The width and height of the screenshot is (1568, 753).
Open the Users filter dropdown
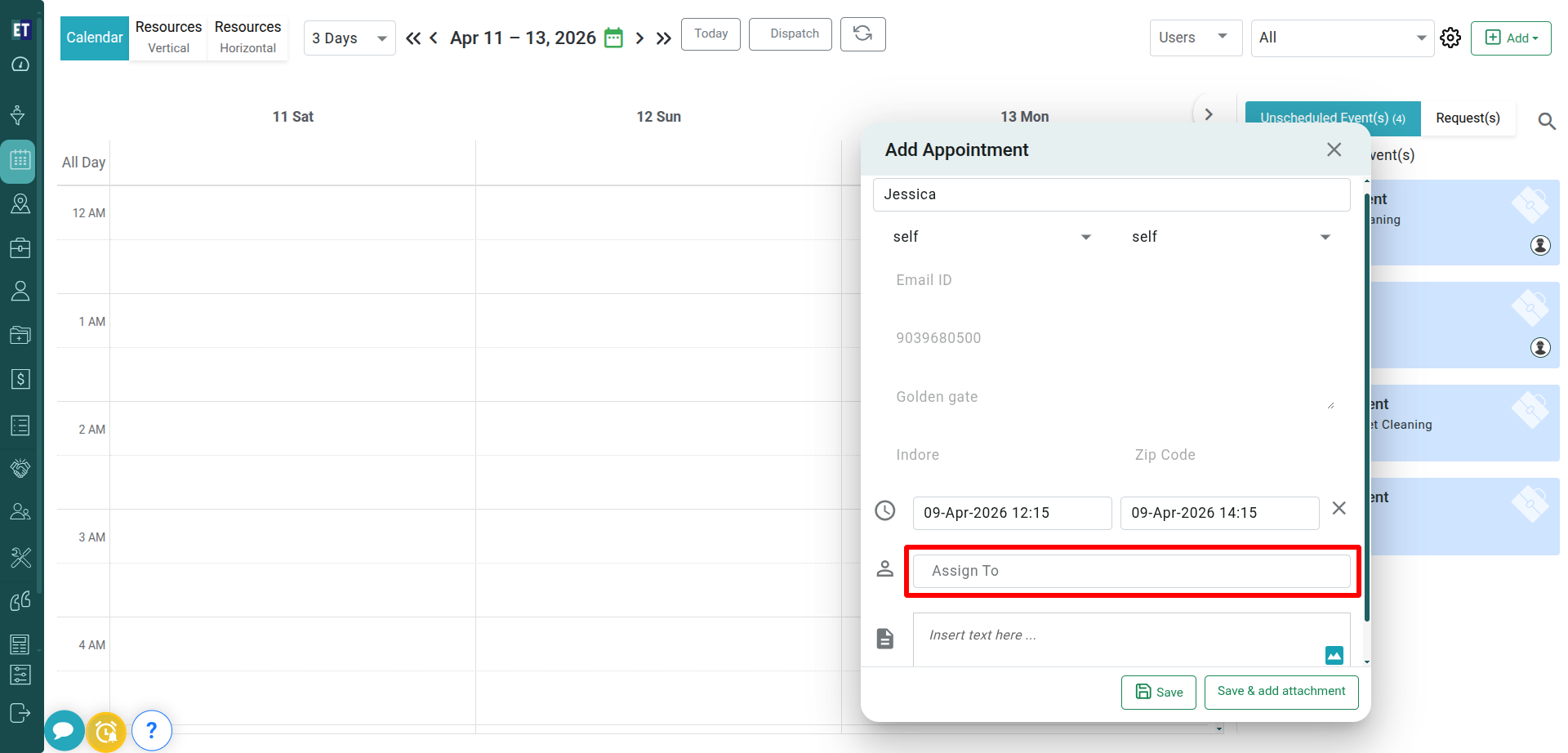(1194, 38)
